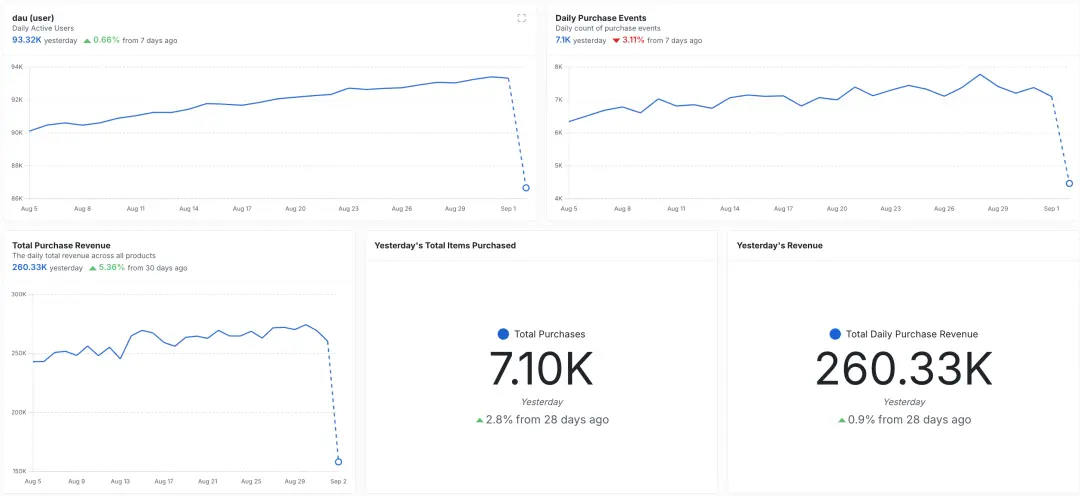Click the up triangle beside 0.9% from 28 days ago
This screenshot has height=496, width=1080.
[x=842, y=420]
